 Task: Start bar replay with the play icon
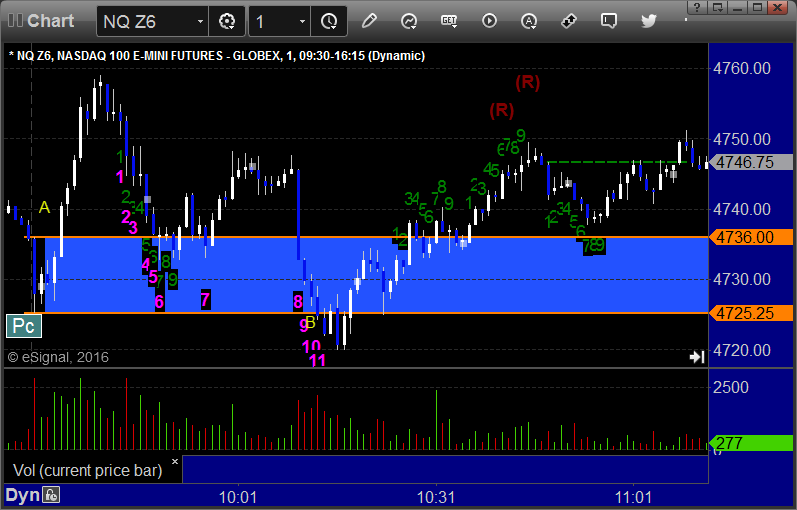click(489, 21)
